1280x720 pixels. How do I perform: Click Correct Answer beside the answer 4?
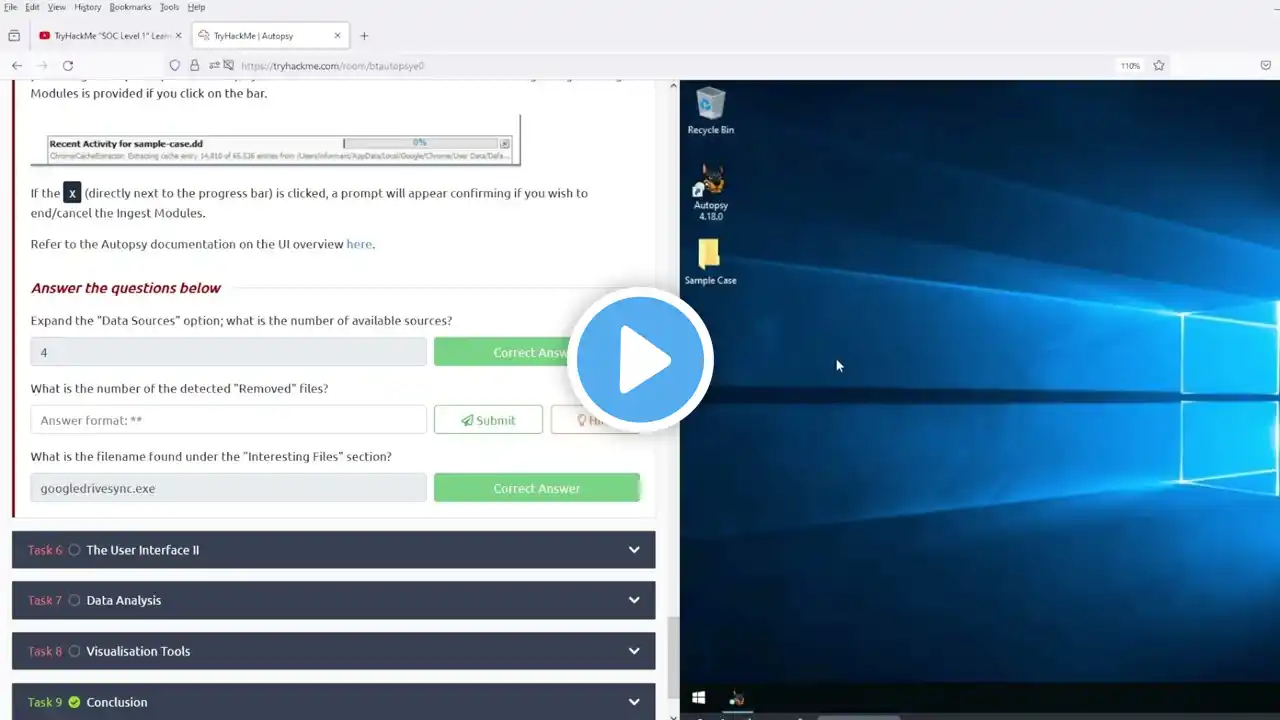point(536,352)
